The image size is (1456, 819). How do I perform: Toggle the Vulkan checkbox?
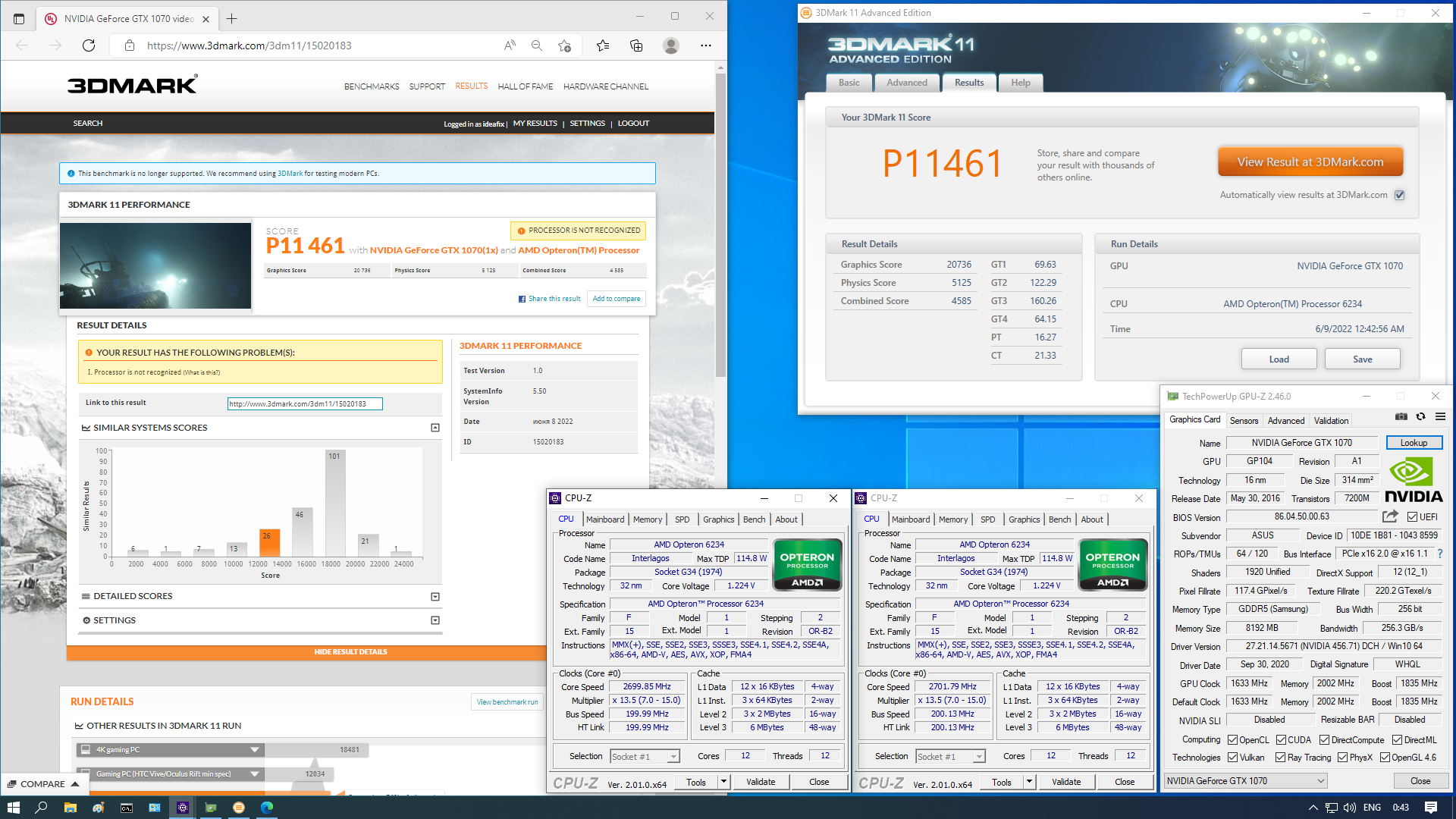(x=1232, y=758)
